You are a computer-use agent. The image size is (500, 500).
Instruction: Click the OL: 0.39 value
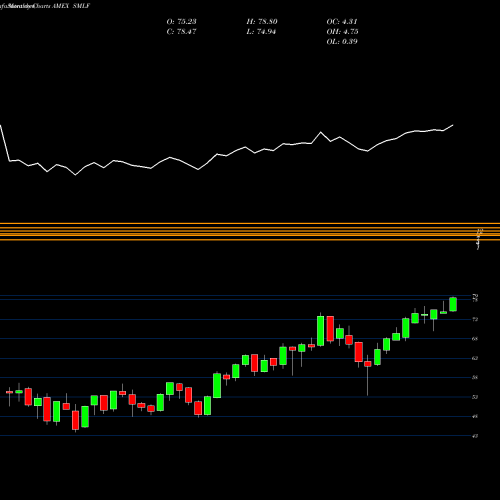click(342, 42)
